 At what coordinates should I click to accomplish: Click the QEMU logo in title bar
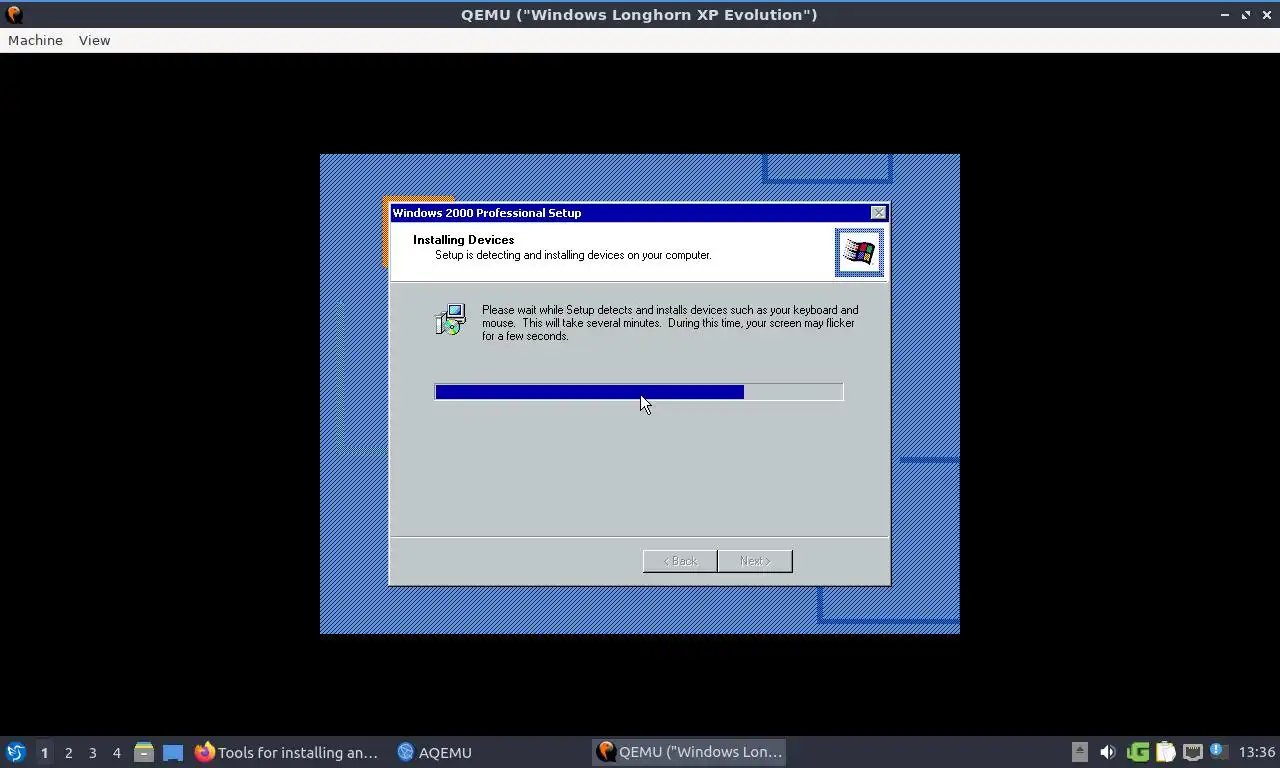click(x=14, y=15)
